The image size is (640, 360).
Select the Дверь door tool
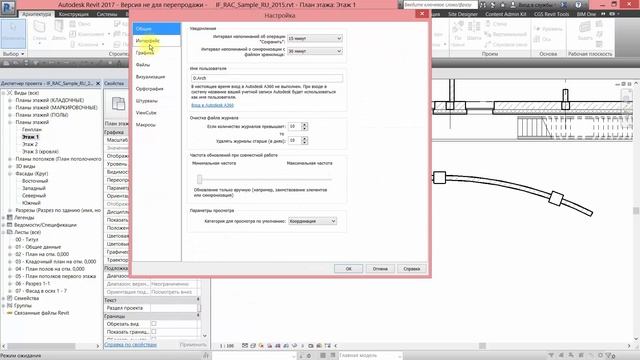pos(59,31)
